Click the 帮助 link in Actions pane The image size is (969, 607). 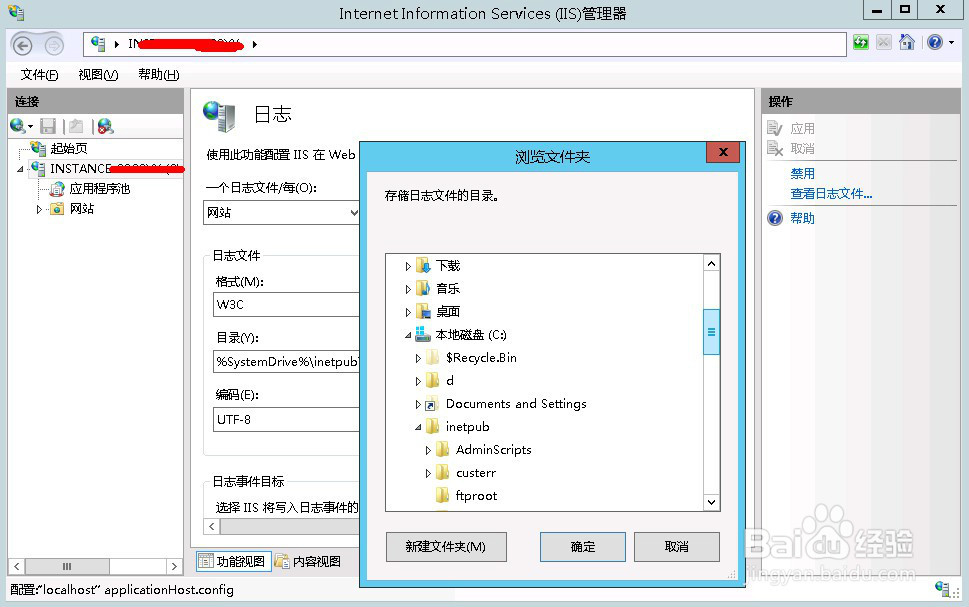tap(802, 218)
